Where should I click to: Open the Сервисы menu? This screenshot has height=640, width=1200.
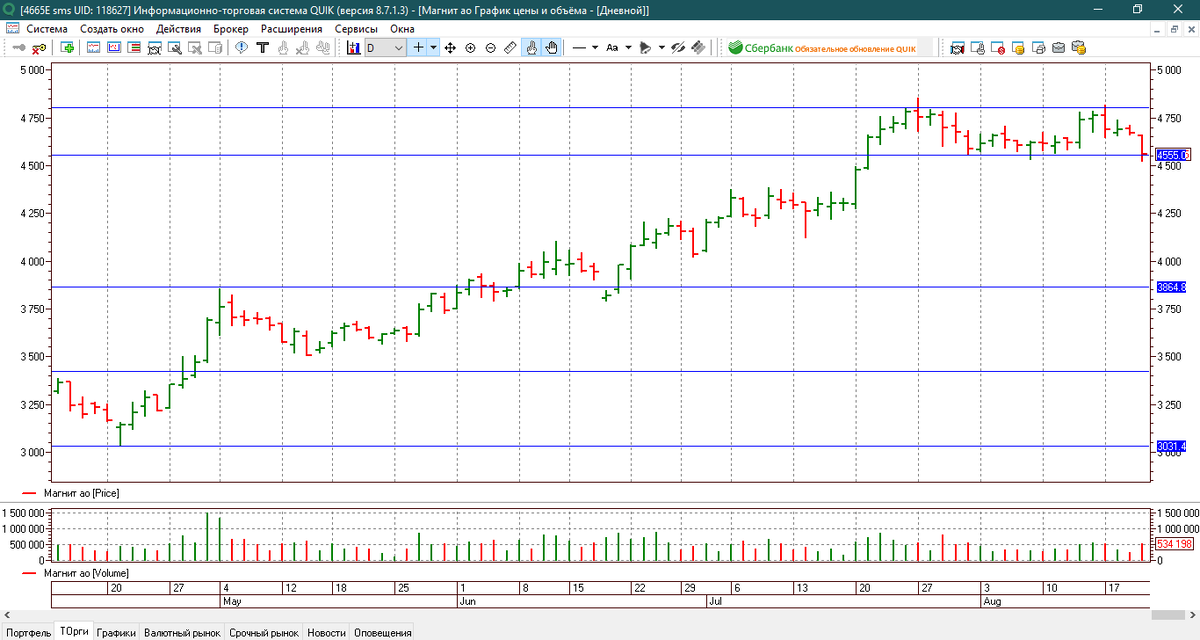coord(356,29)
